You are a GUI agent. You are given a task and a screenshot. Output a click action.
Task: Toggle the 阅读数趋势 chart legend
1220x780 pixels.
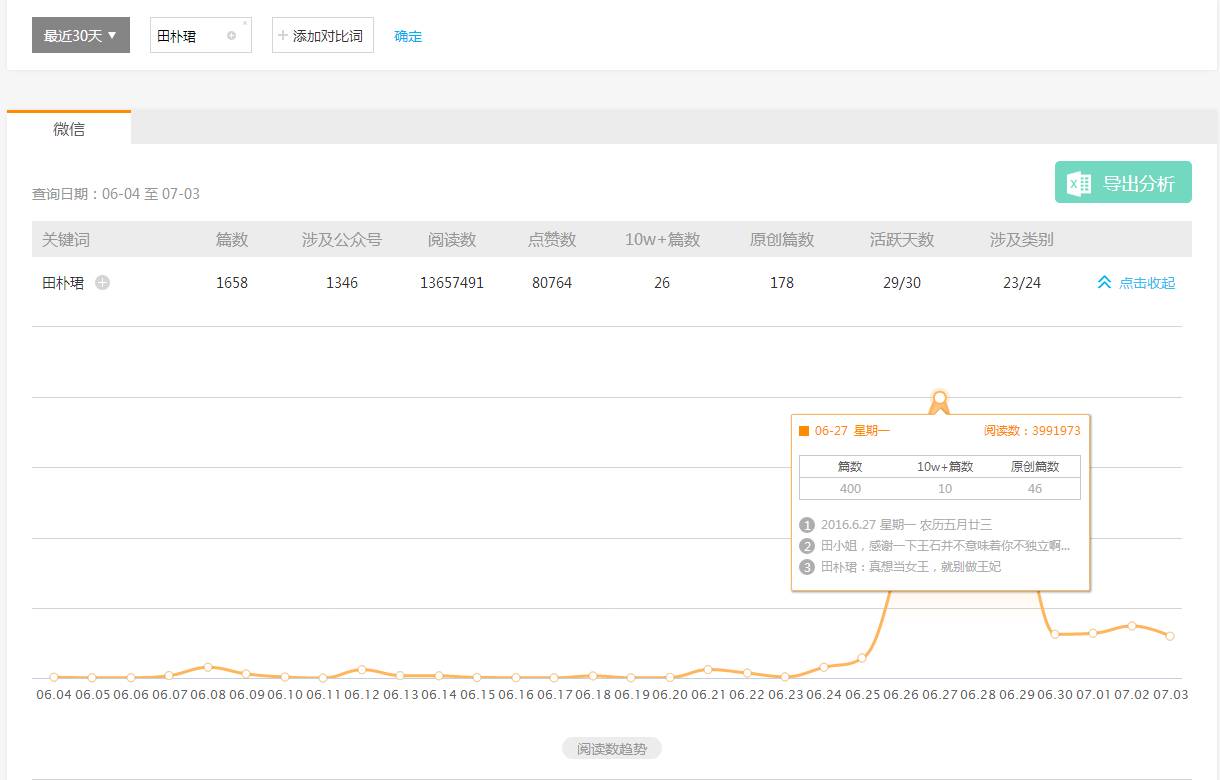(612, 749)
